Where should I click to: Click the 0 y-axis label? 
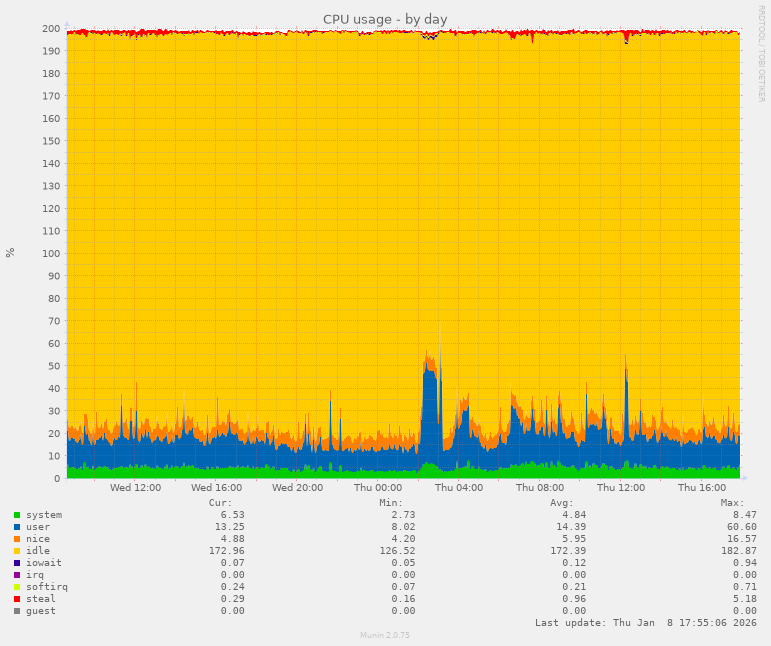pyautogui.click(x=57, y=478)
